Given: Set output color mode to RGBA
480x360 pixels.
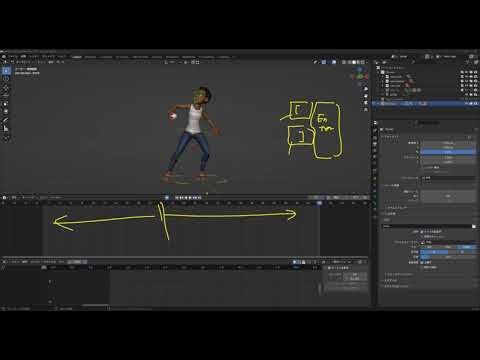Looking at the screenshot, I should [467, 247].
